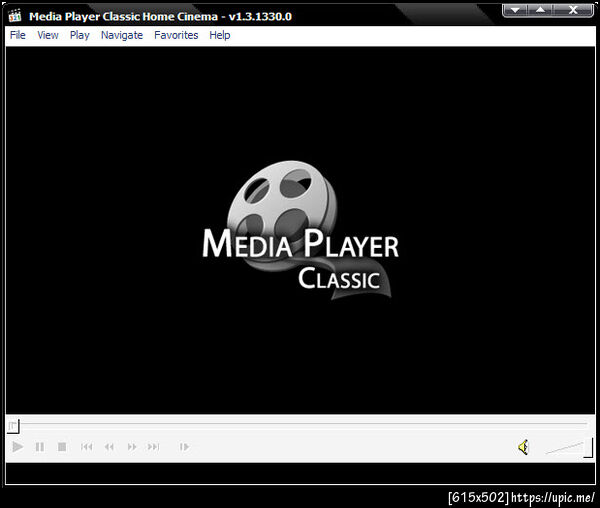
Task: Click the Play button
Action: [x=17, y=446]
